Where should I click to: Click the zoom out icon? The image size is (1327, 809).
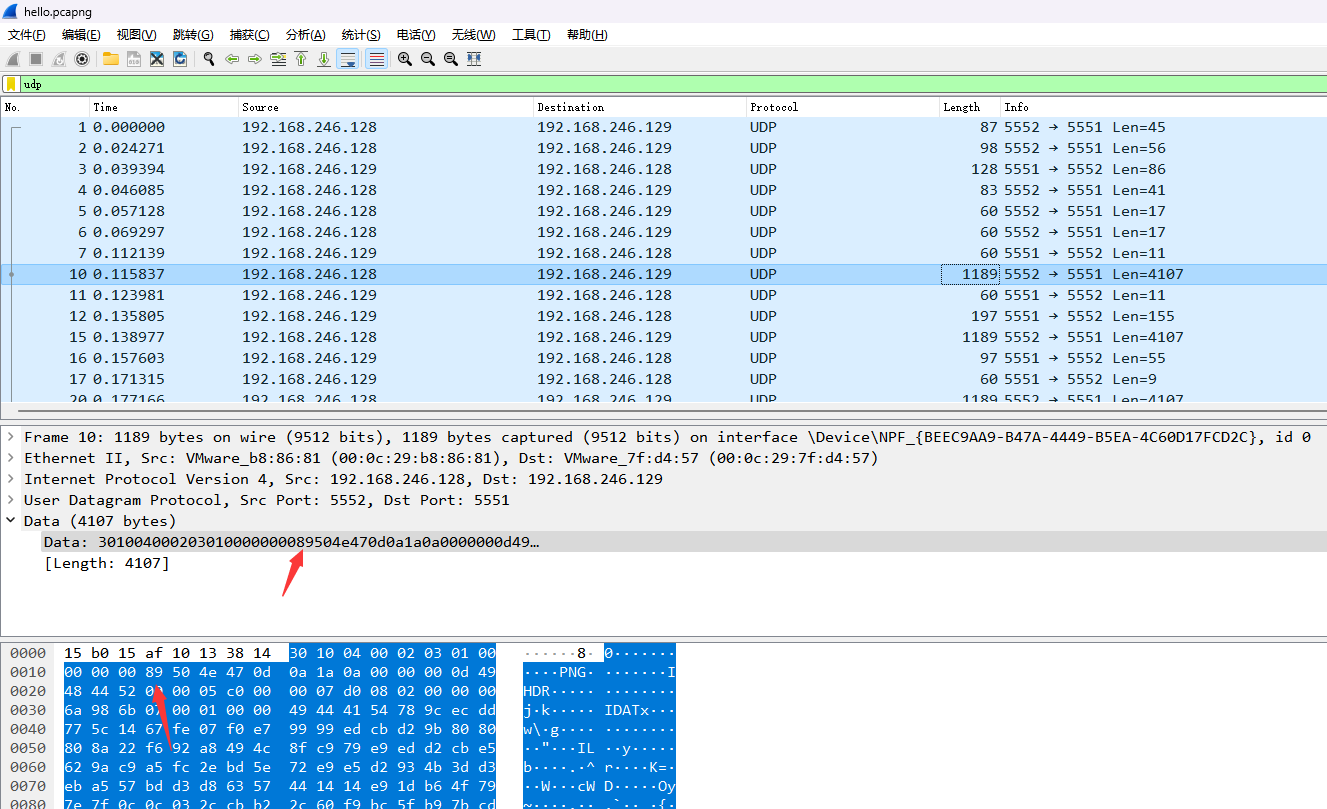tap(428, 59)
